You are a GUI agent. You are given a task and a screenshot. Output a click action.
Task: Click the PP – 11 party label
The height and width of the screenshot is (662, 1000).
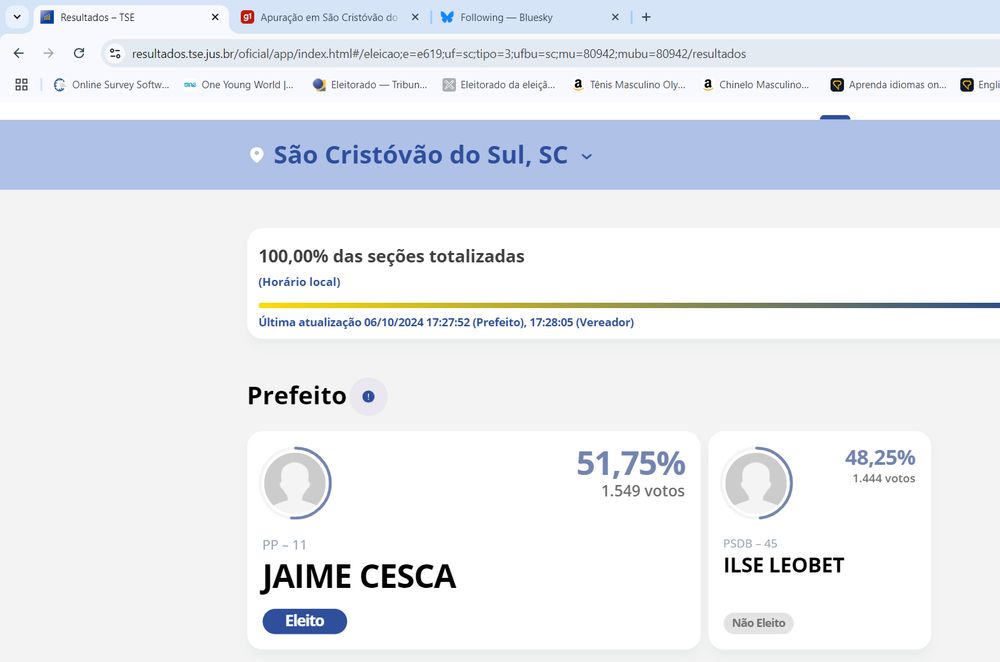284,545
